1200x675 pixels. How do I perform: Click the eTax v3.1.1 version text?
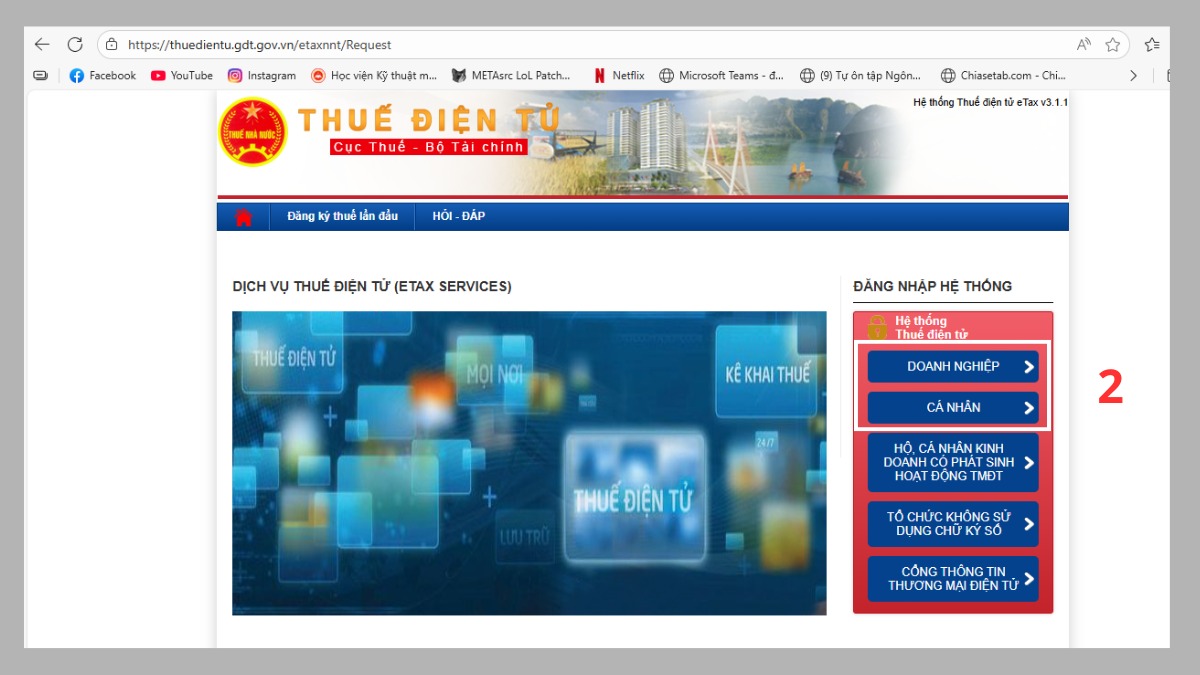991,102
